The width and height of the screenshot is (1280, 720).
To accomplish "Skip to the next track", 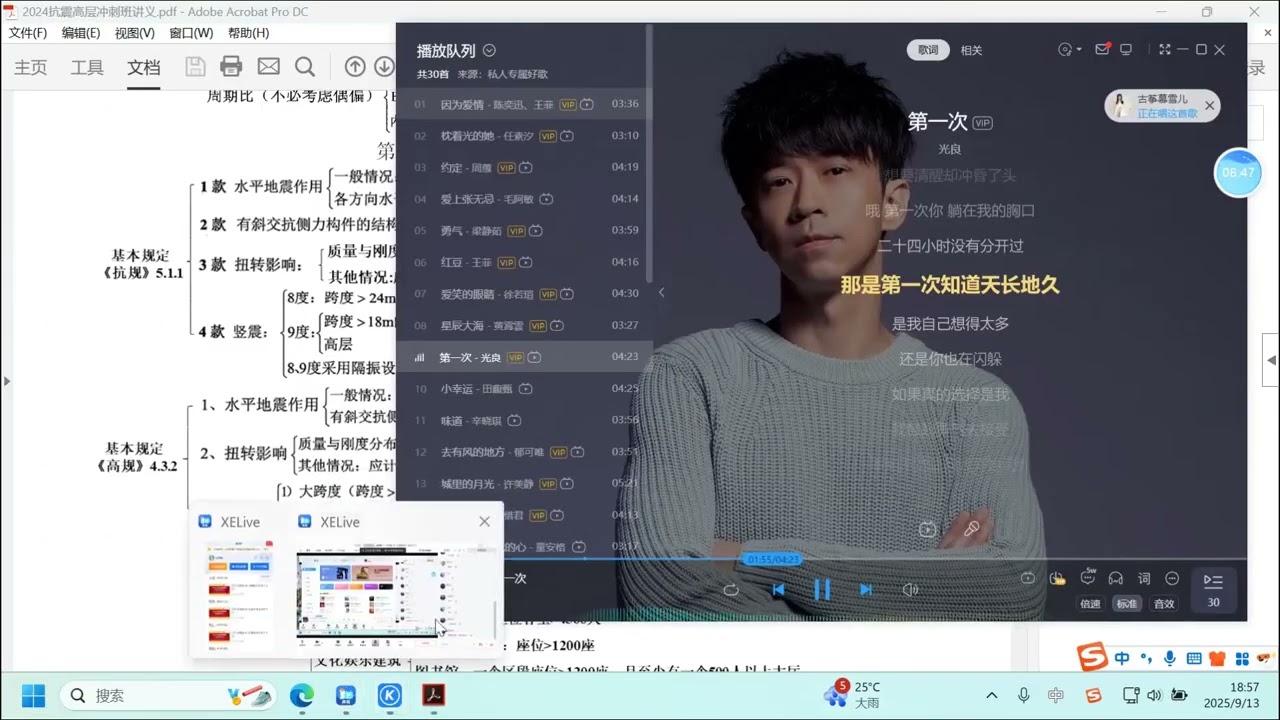I will [866, 590].
